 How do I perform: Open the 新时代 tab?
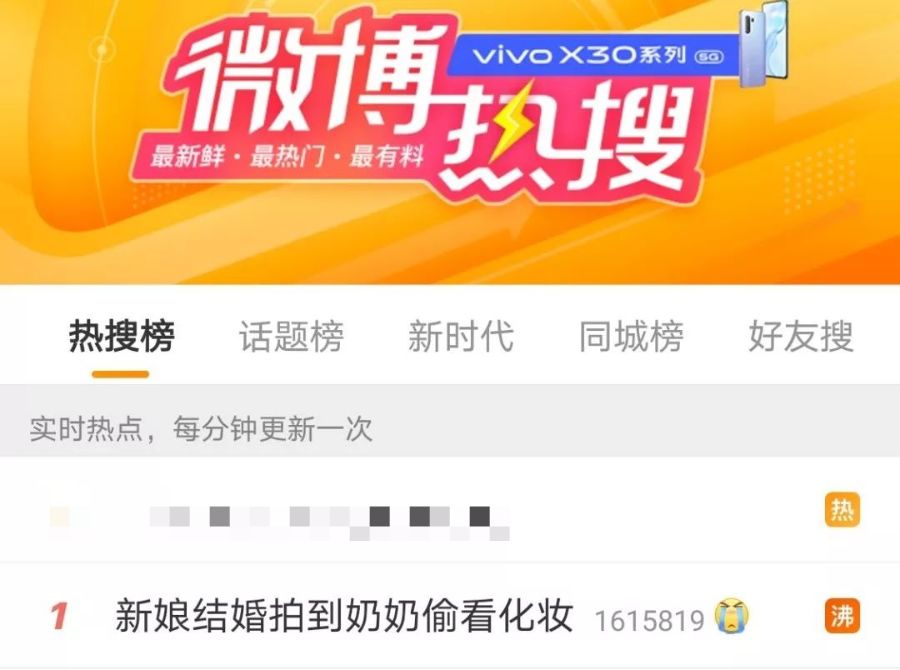[461, 336]
